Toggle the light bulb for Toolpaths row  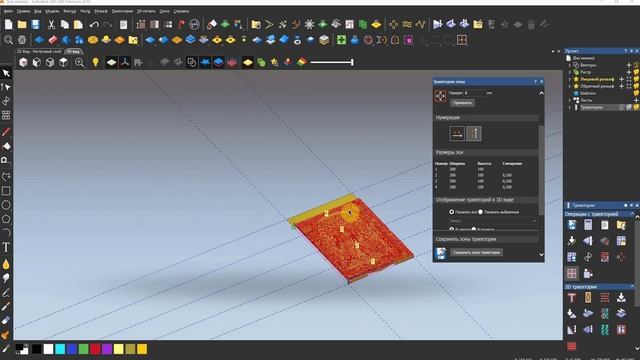pyautogui.click(x=636, y=107)
